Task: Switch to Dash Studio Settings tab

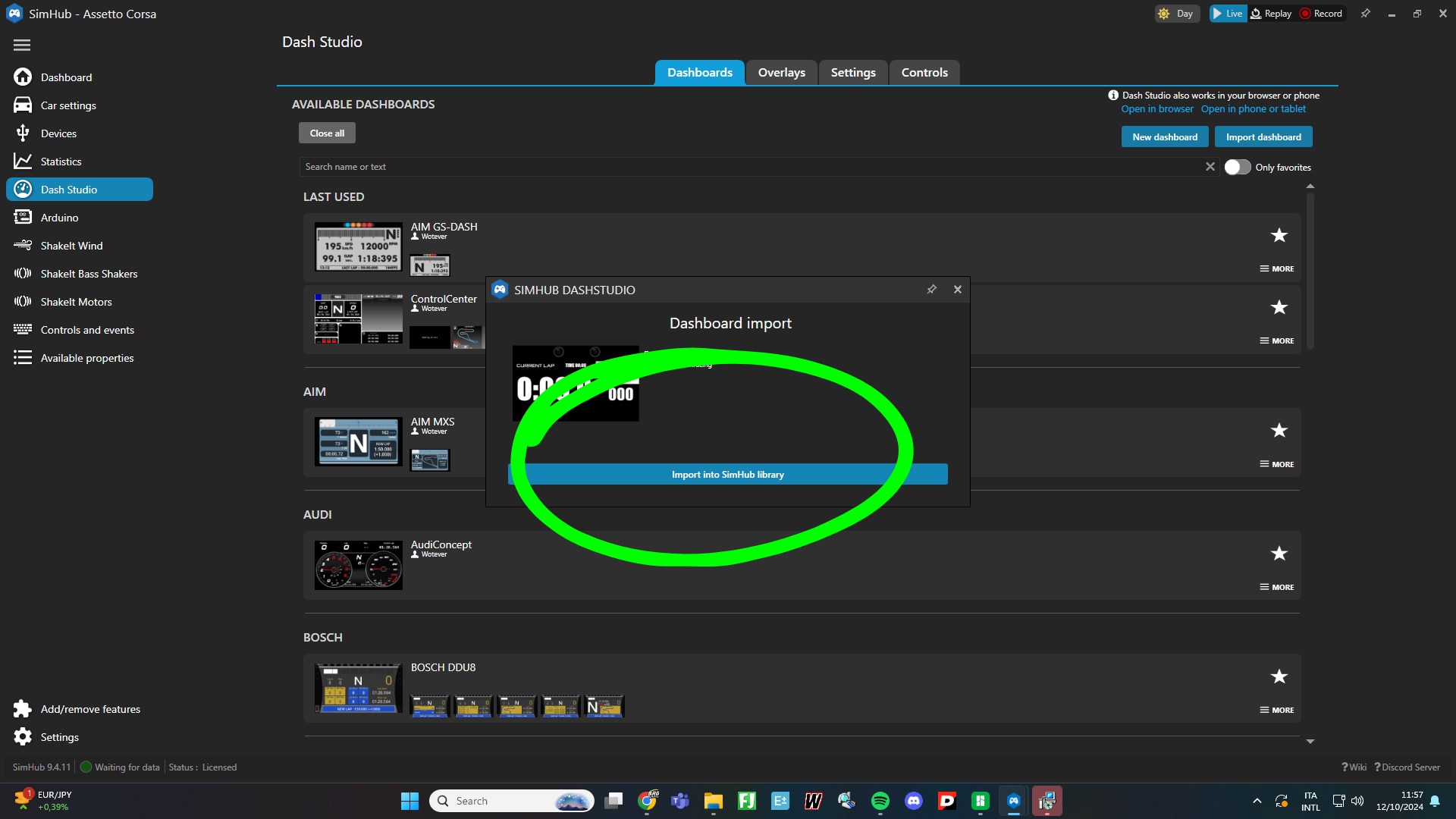Action: [x=853, y=72]
